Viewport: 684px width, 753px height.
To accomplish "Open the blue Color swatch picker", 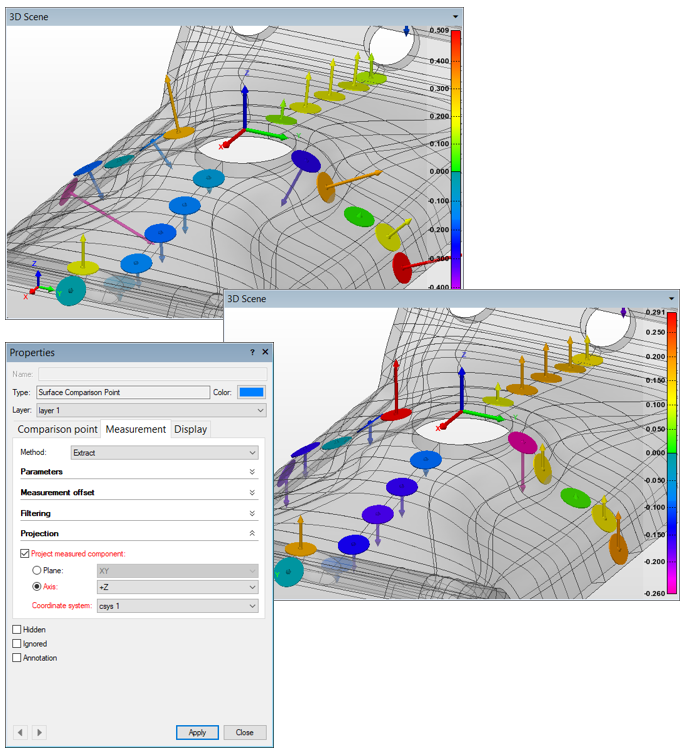I will click(x=252, y=392).
